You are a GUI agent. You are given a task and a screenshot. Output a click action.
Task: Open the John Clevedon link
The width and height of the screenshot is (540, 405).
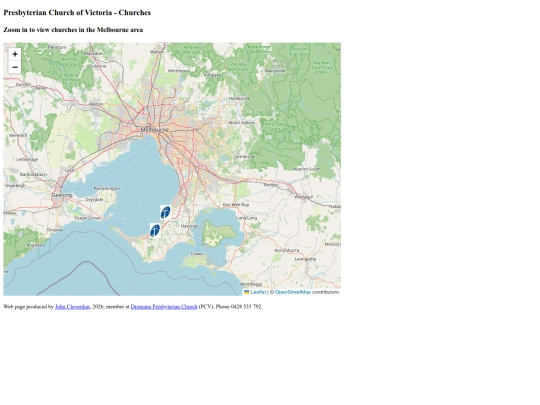tap(72, 307)
